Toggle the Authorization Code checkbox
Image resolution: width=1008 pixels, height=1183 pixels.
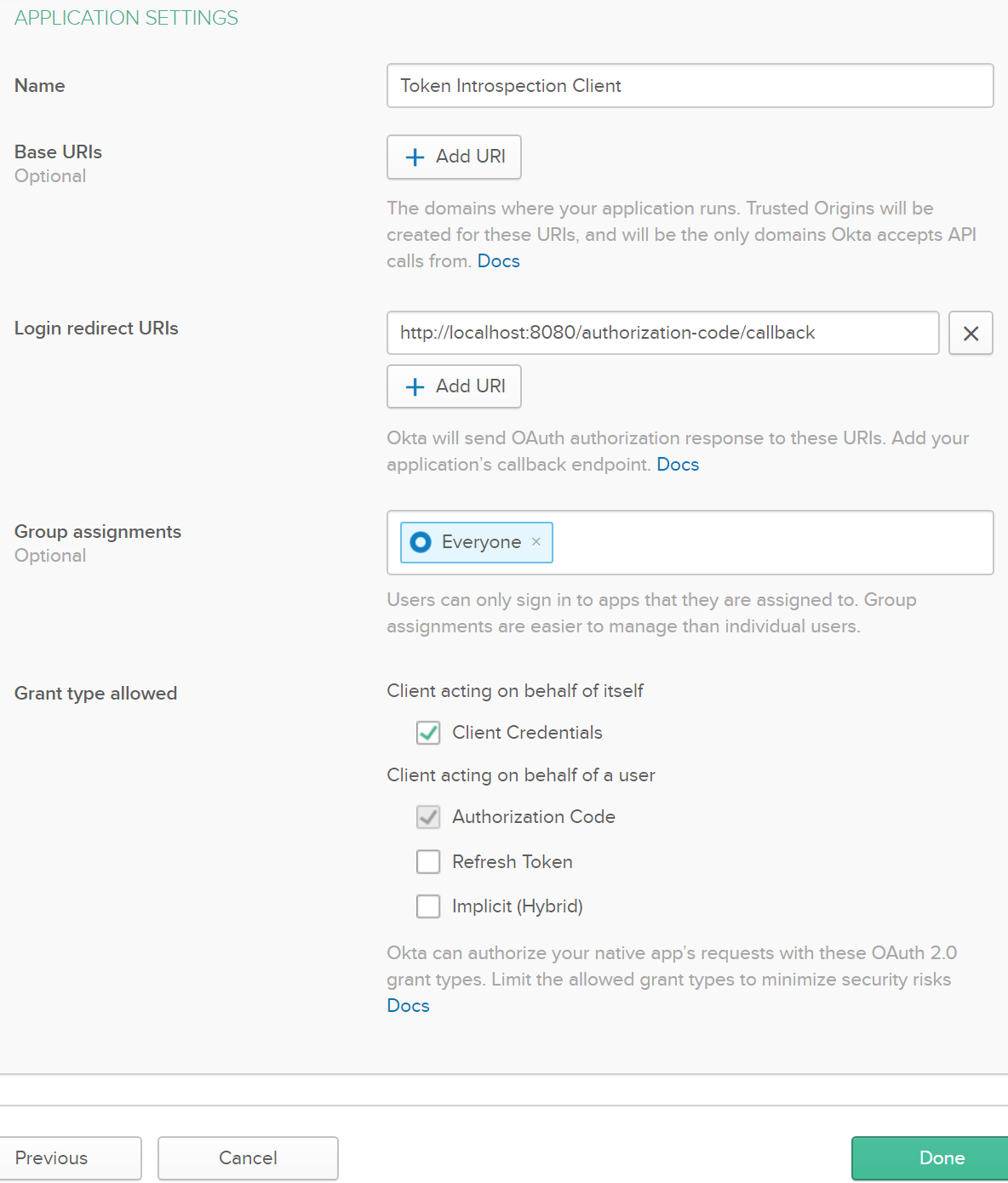[x=428, y=817]
